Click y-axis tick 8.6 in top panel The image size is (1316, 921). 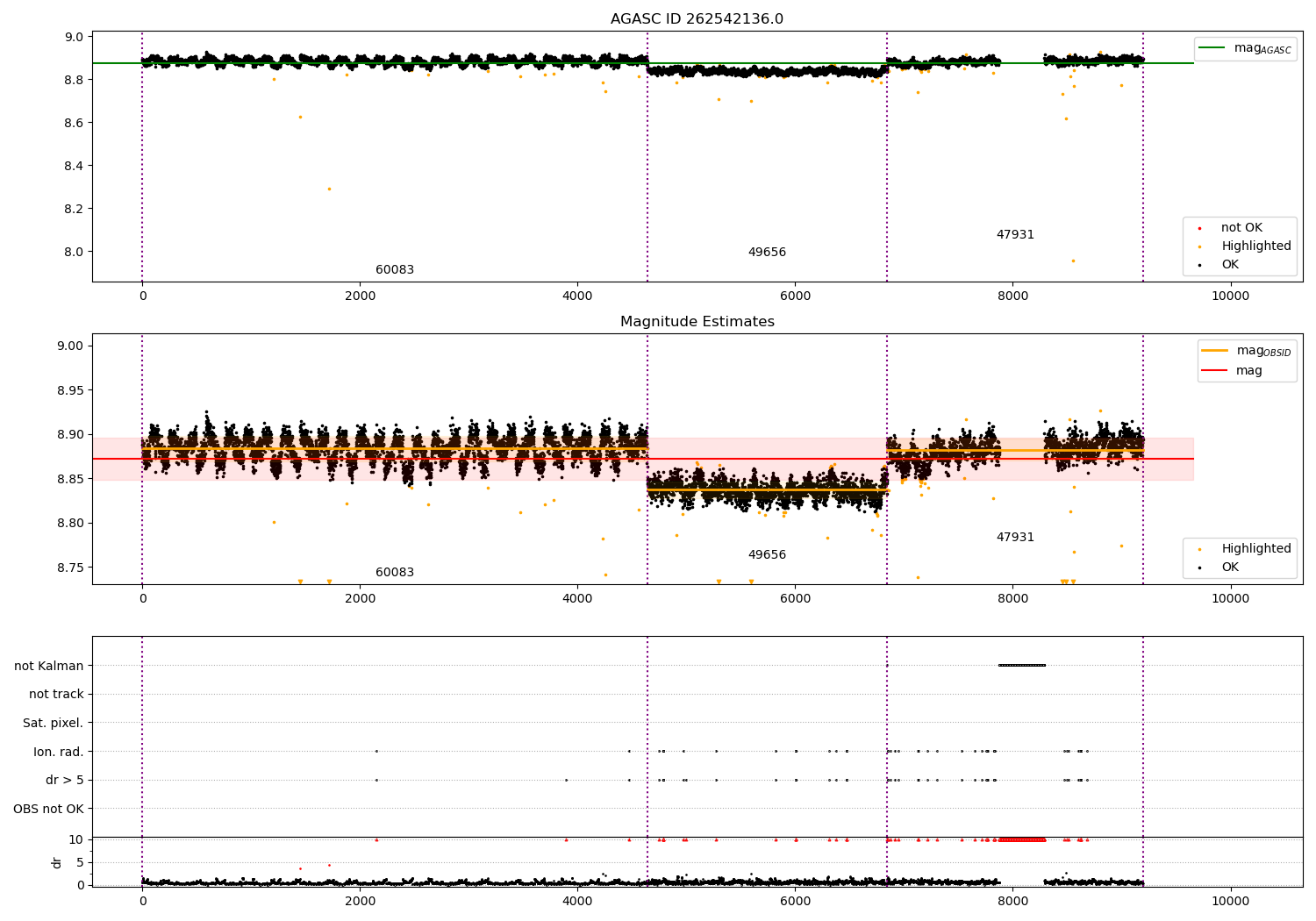pyautogui.click(x=74, y=124)
